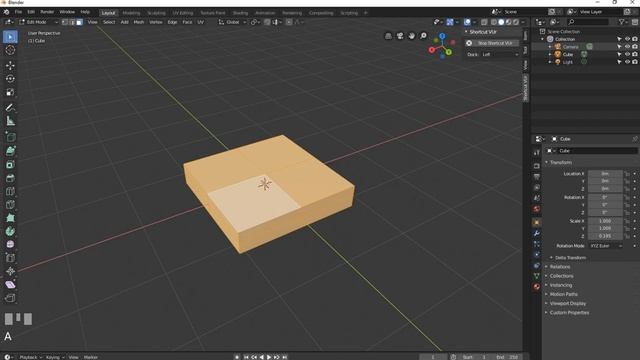
Task: Click the Stop Shortcut VUr button
Action: point(492,43)
